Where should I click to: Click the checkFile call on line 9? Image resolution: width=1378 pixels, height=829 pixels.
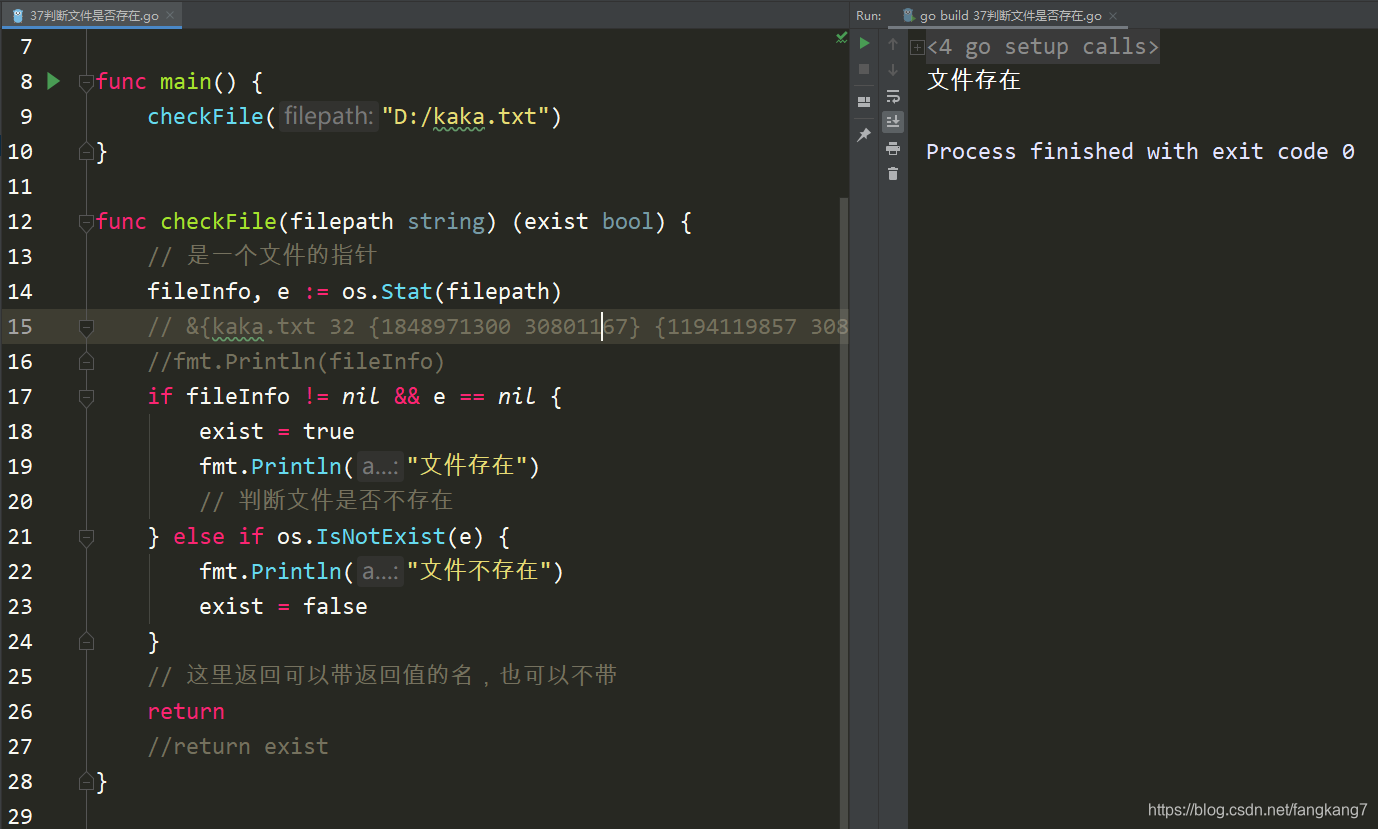(x=206, y=117)
